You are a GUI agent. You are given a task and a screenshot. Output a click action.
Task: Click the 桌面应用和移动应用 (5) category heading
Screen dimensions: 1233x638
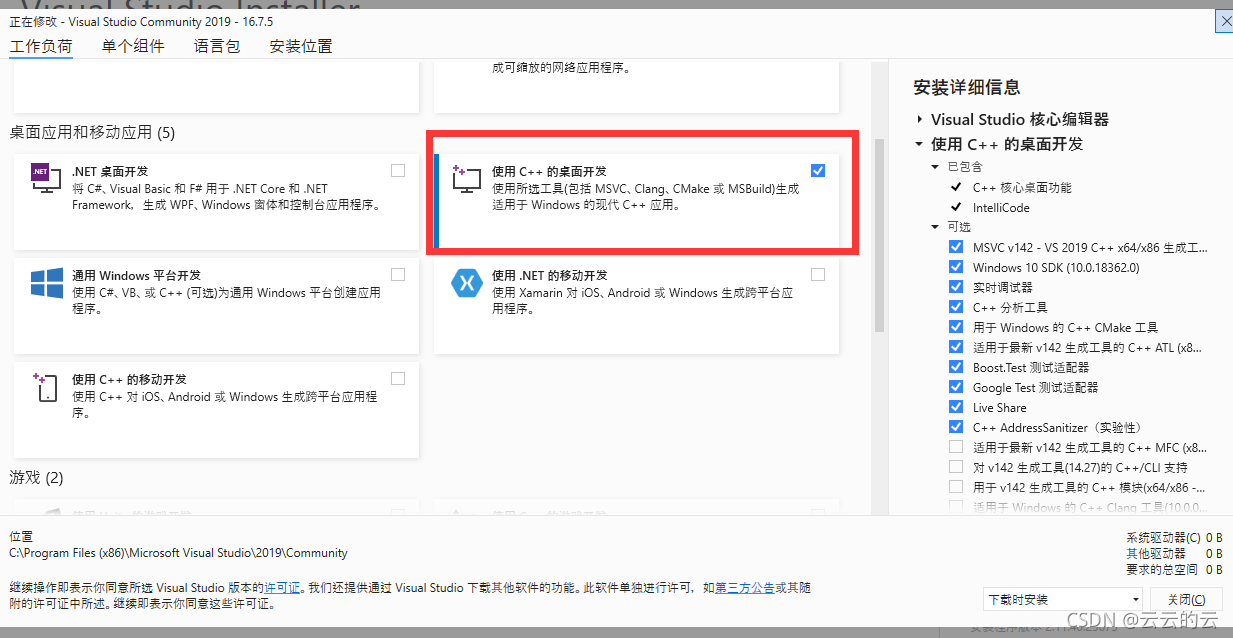point(92,132)
